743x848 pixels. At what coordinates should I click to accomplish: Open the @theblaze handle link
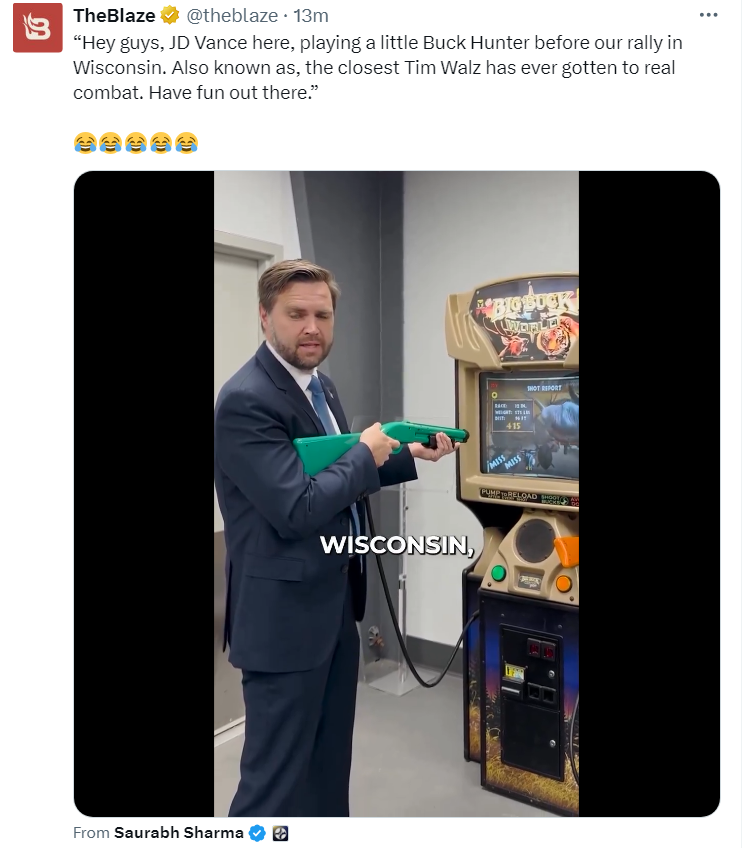[232, 16]
